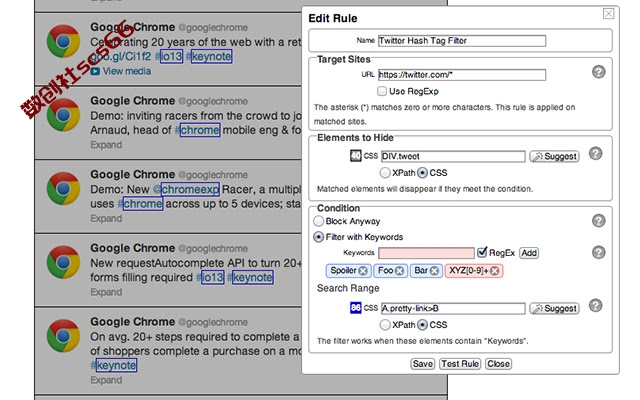Open #keynote hashtag in first tweet
This screenshot has width=640, height=400.
(209, 56)
